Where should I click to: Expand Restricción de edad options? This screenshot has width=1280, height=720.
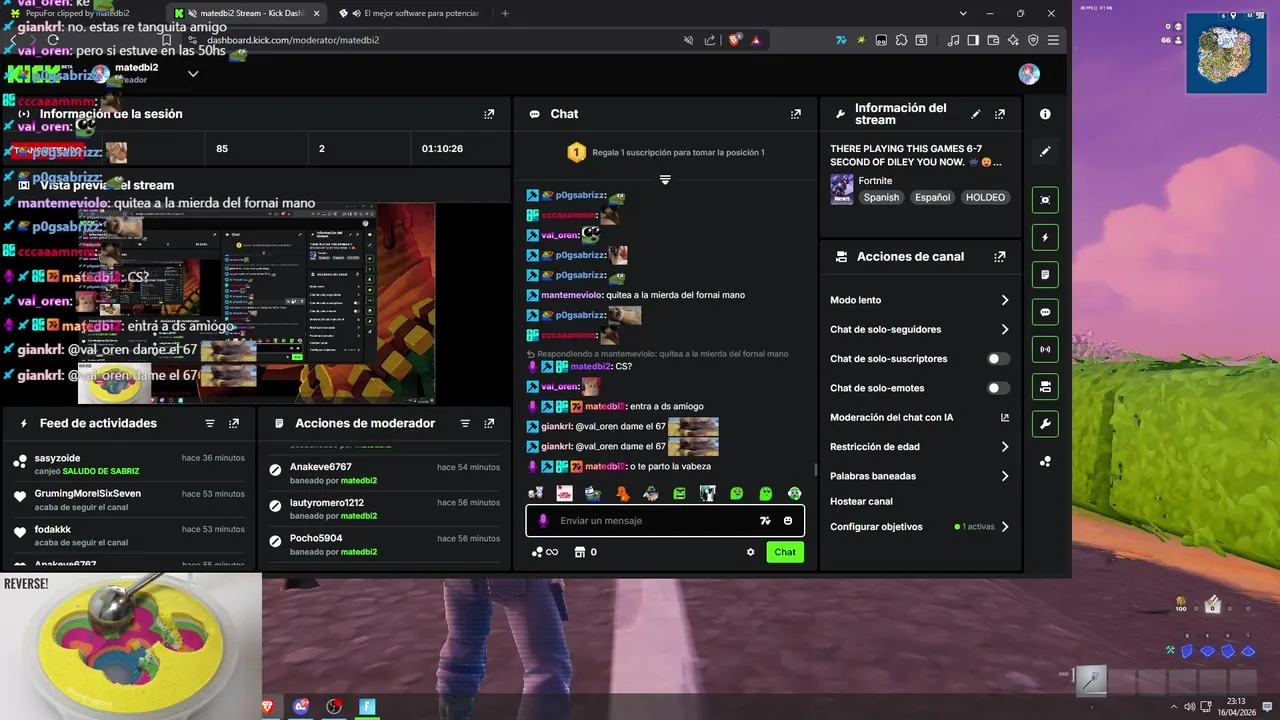pyautogui.click(x=1005, y=447)
